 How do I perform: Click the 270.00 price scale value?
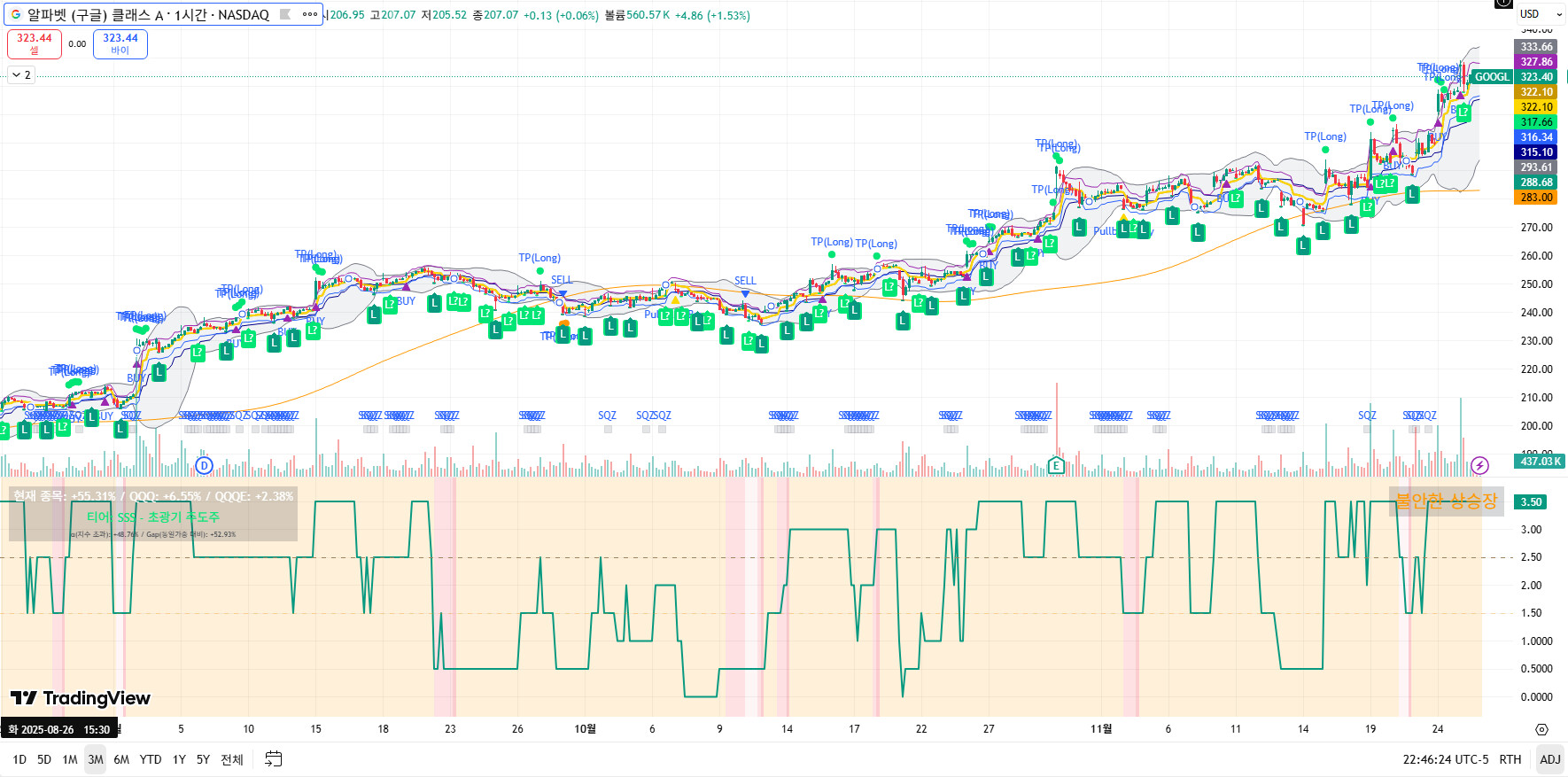tap(1536, 228)
